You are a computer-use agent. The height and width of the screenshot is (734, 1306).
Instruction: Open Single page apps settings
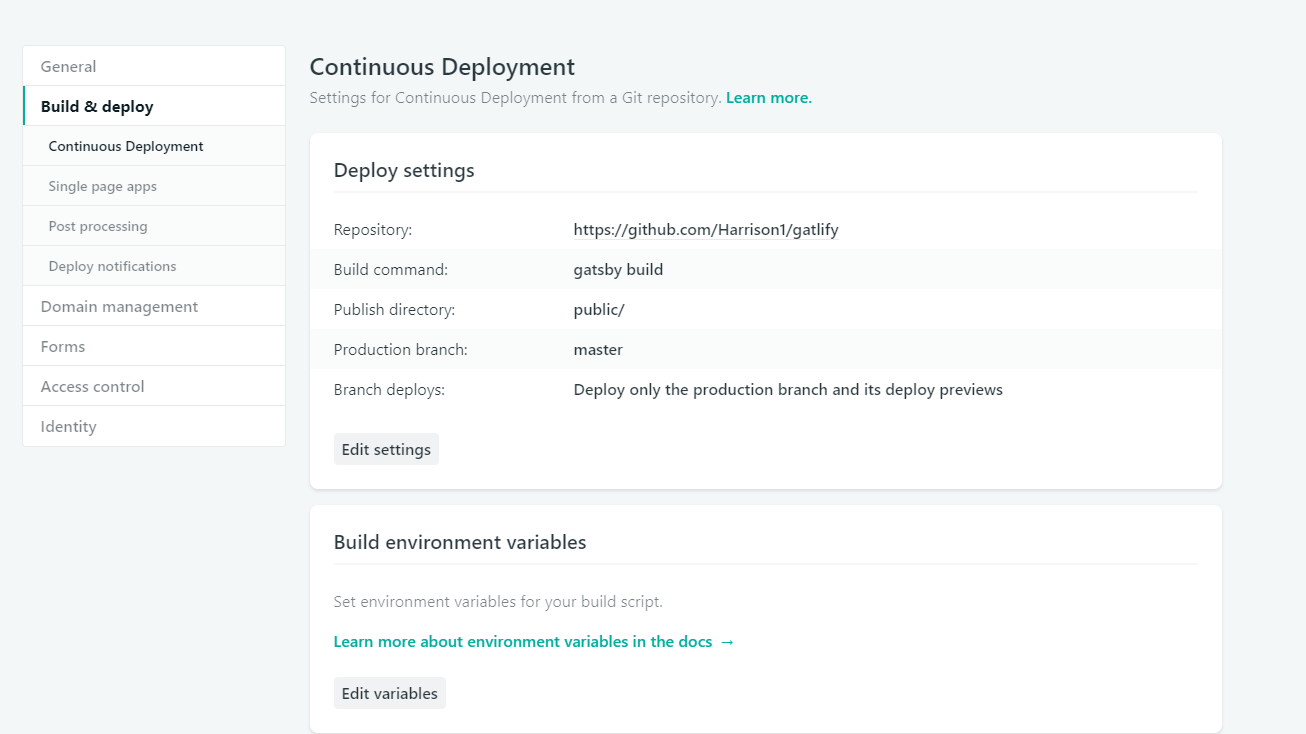(x=102, y=187)
